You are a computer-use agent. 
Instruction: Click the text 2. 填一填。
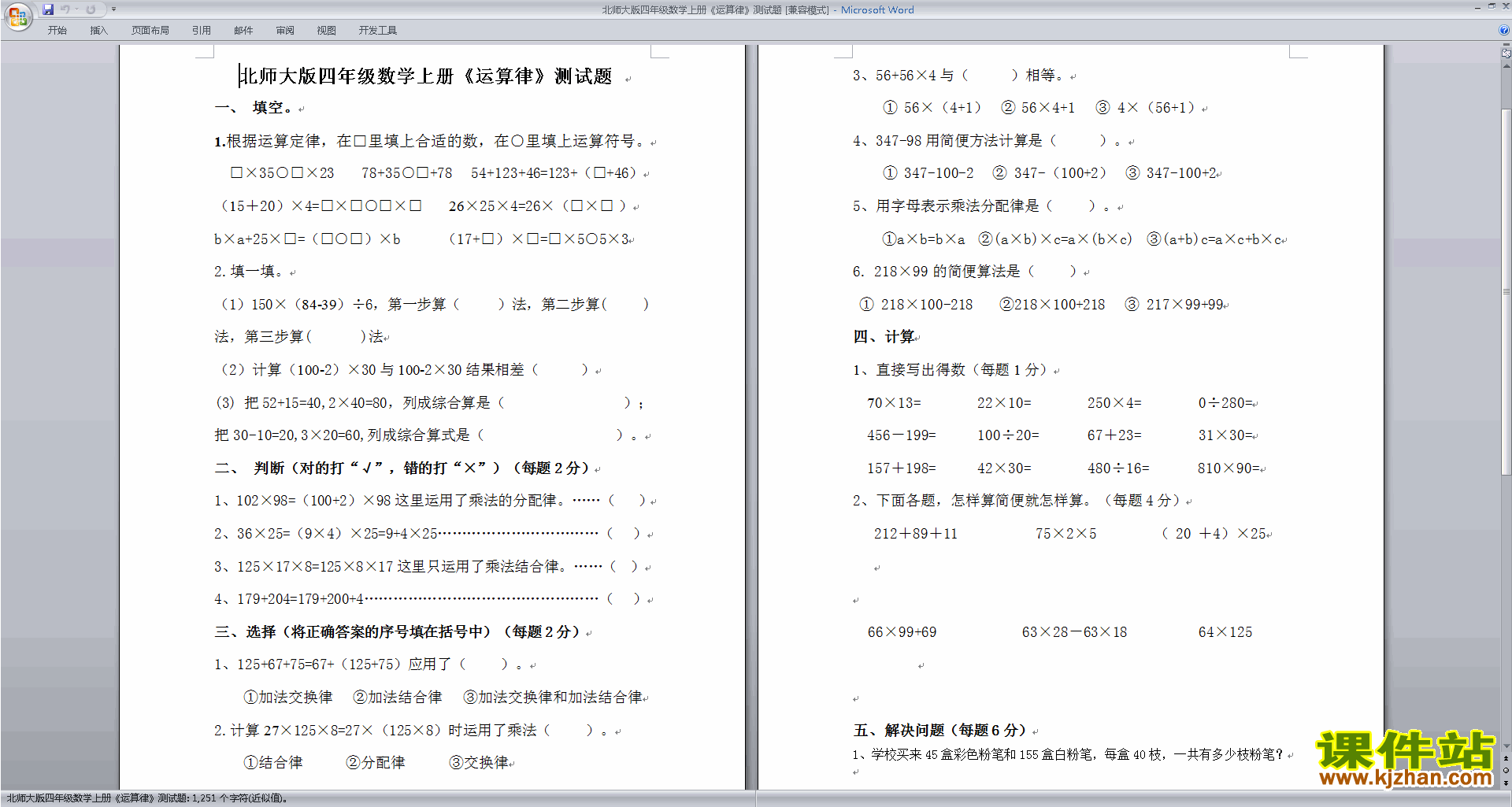pyautogui.click(x=249, y=272)
